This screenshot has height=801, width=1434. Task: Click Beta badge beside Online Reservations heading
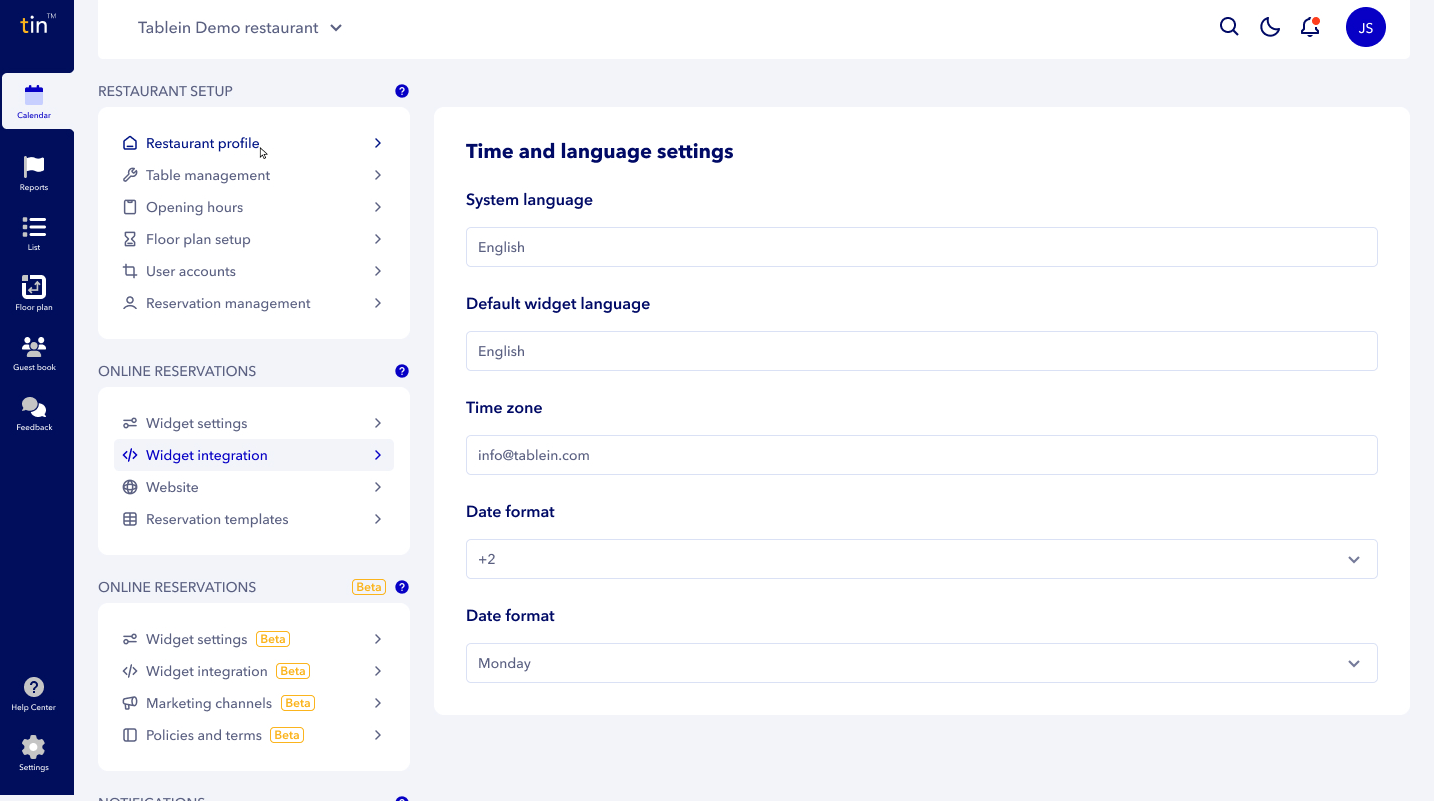click(369, 587)
